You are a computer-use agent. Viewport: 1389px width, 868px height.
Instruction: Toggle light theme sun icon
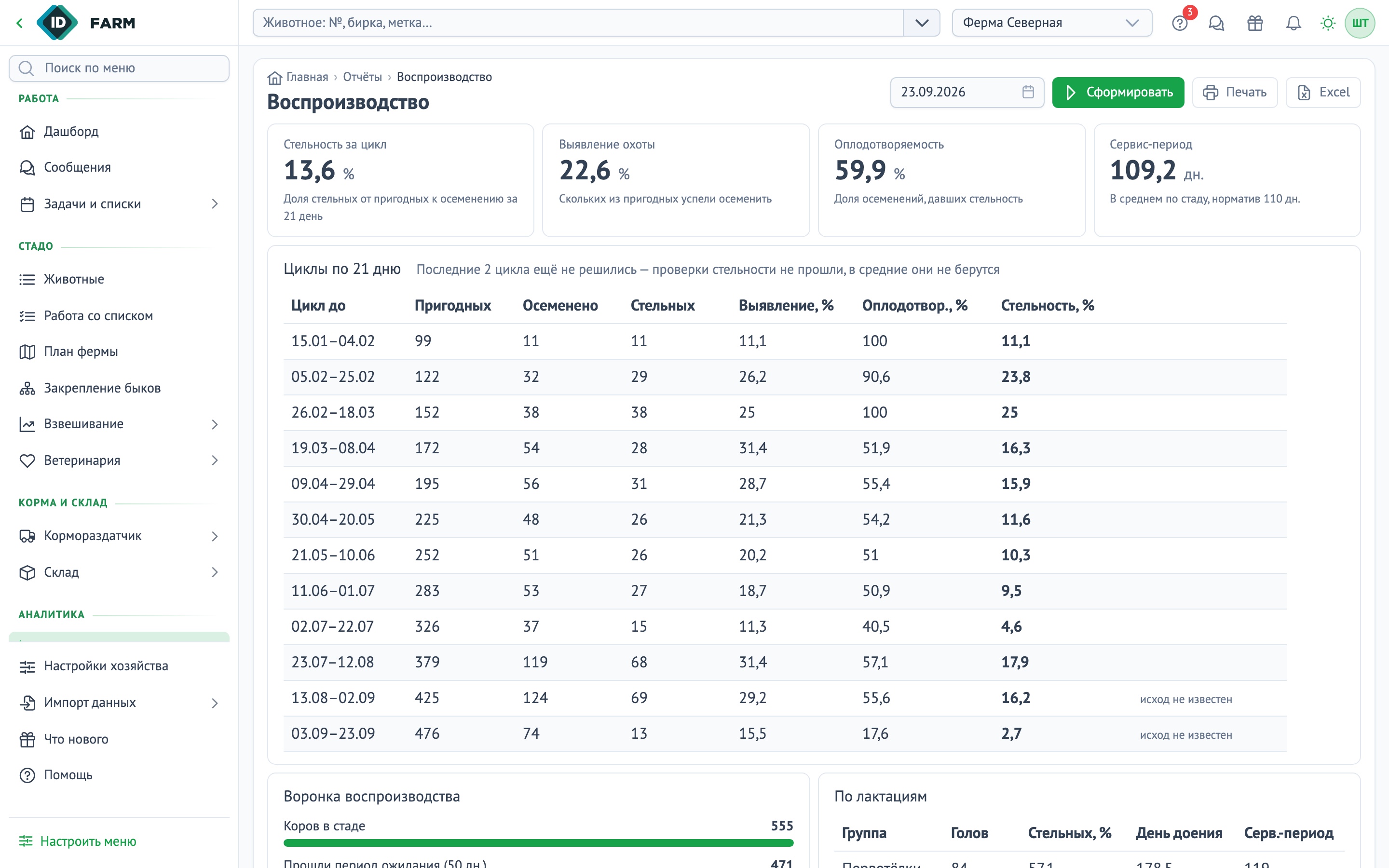(1328, 23)
